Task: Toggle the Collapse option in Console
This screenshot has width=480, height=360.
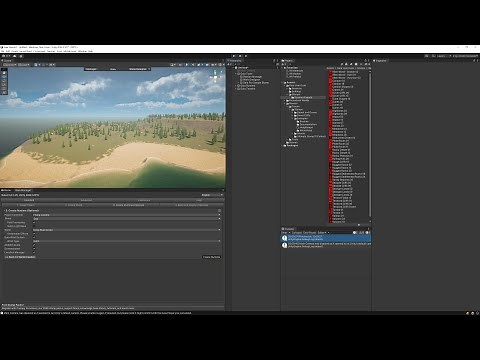Action: [297, 232]
